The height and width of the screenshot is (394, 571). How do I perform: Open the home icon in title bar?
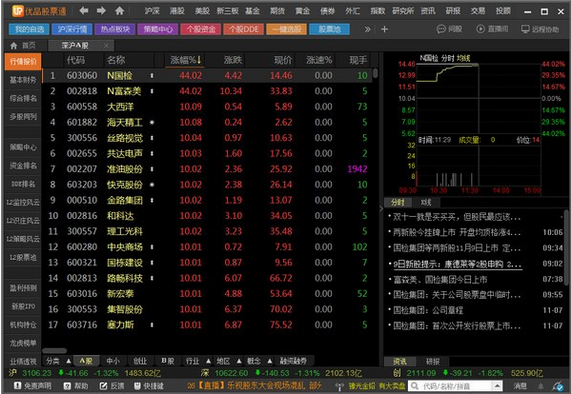(119, 11)
